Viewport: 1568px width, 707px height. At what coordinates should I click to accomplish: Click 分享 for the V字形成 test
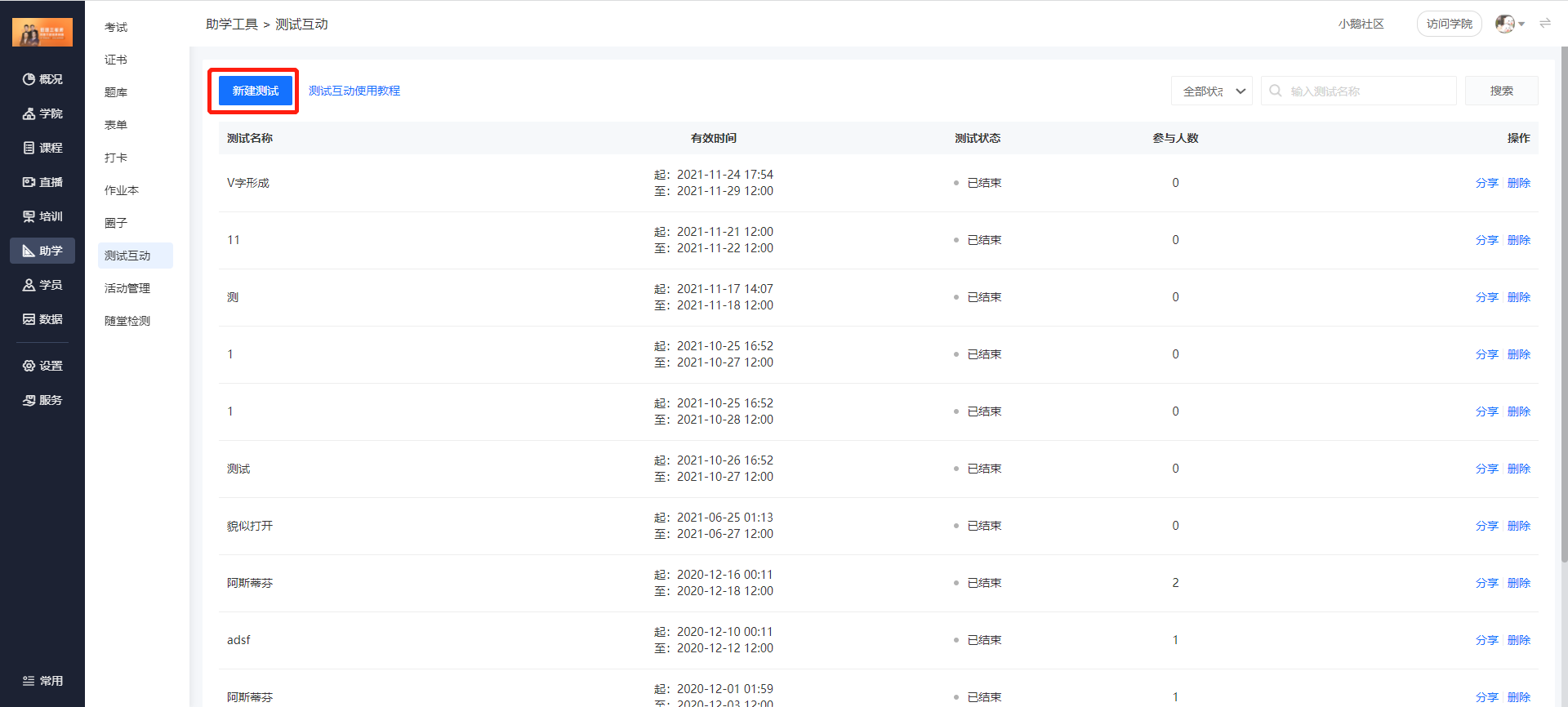[1487, 183]
